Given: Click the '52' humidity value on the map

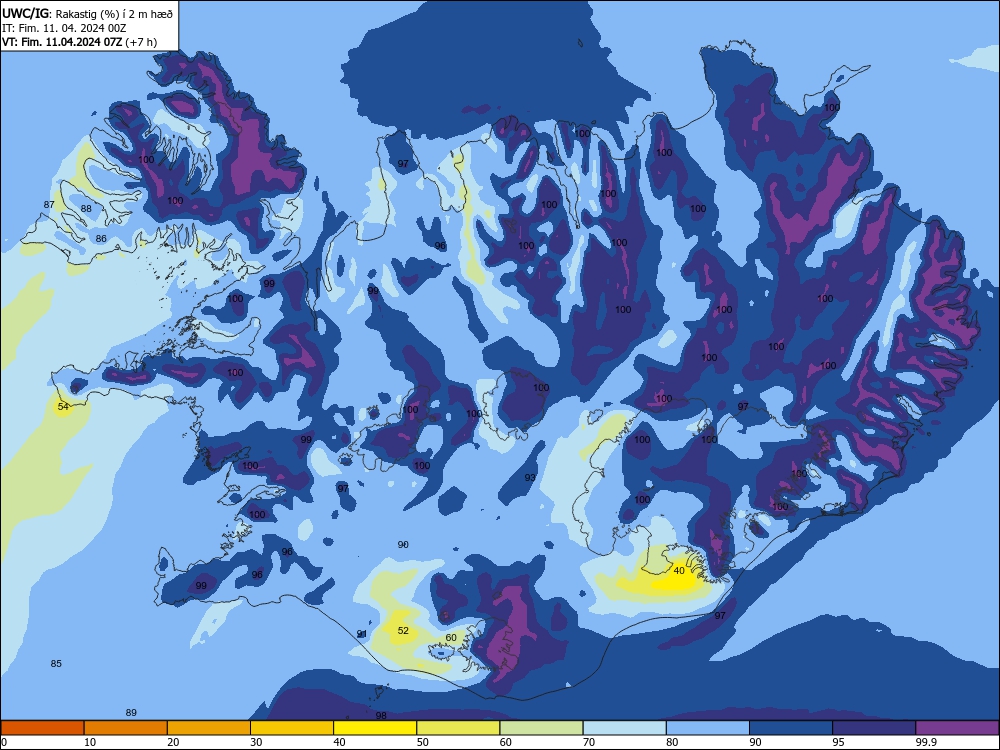Looking at the screenshot, I should coord(403,631).
